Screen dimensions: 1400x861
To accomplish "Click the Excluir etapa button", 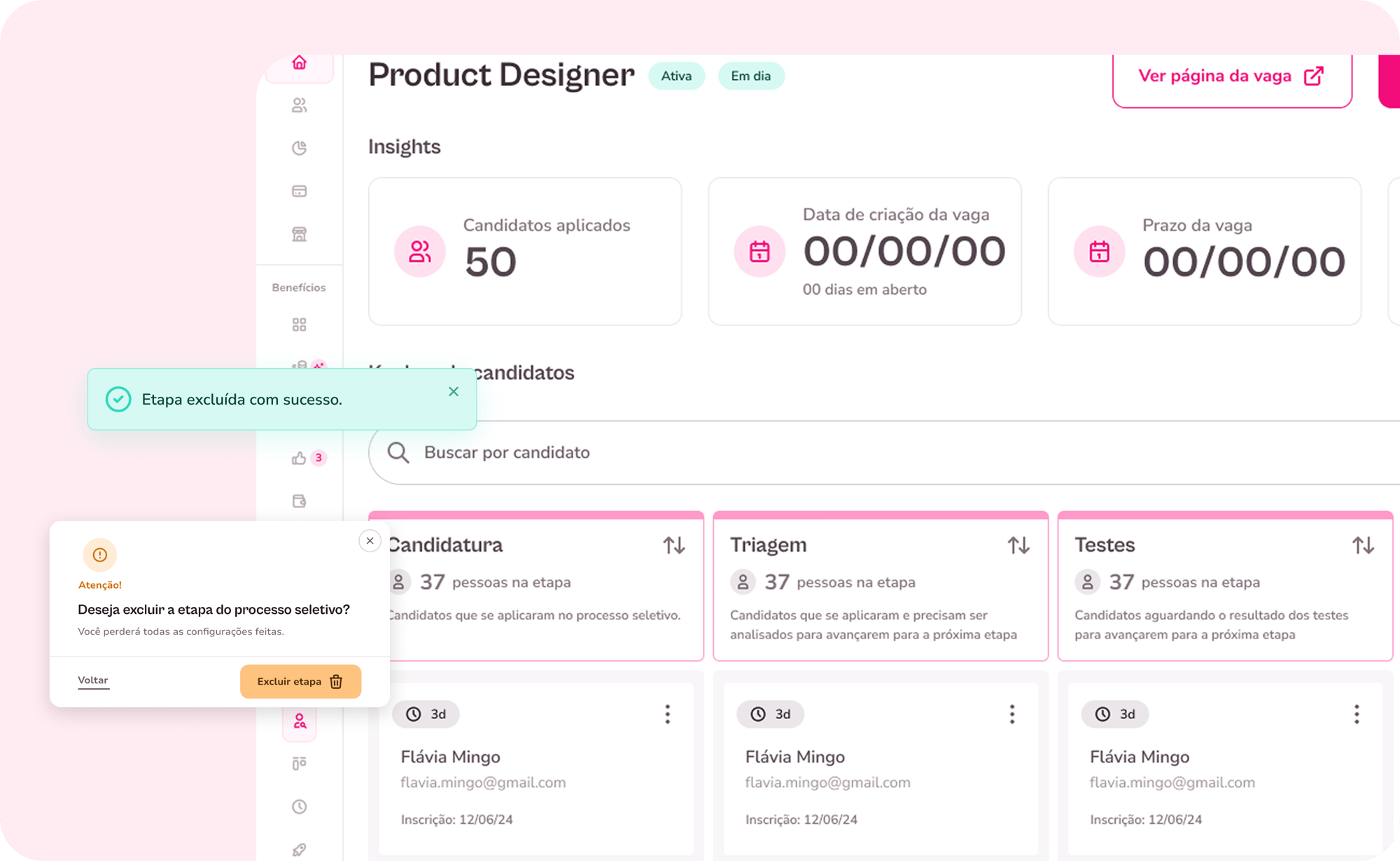I will (x=300, y=681).
